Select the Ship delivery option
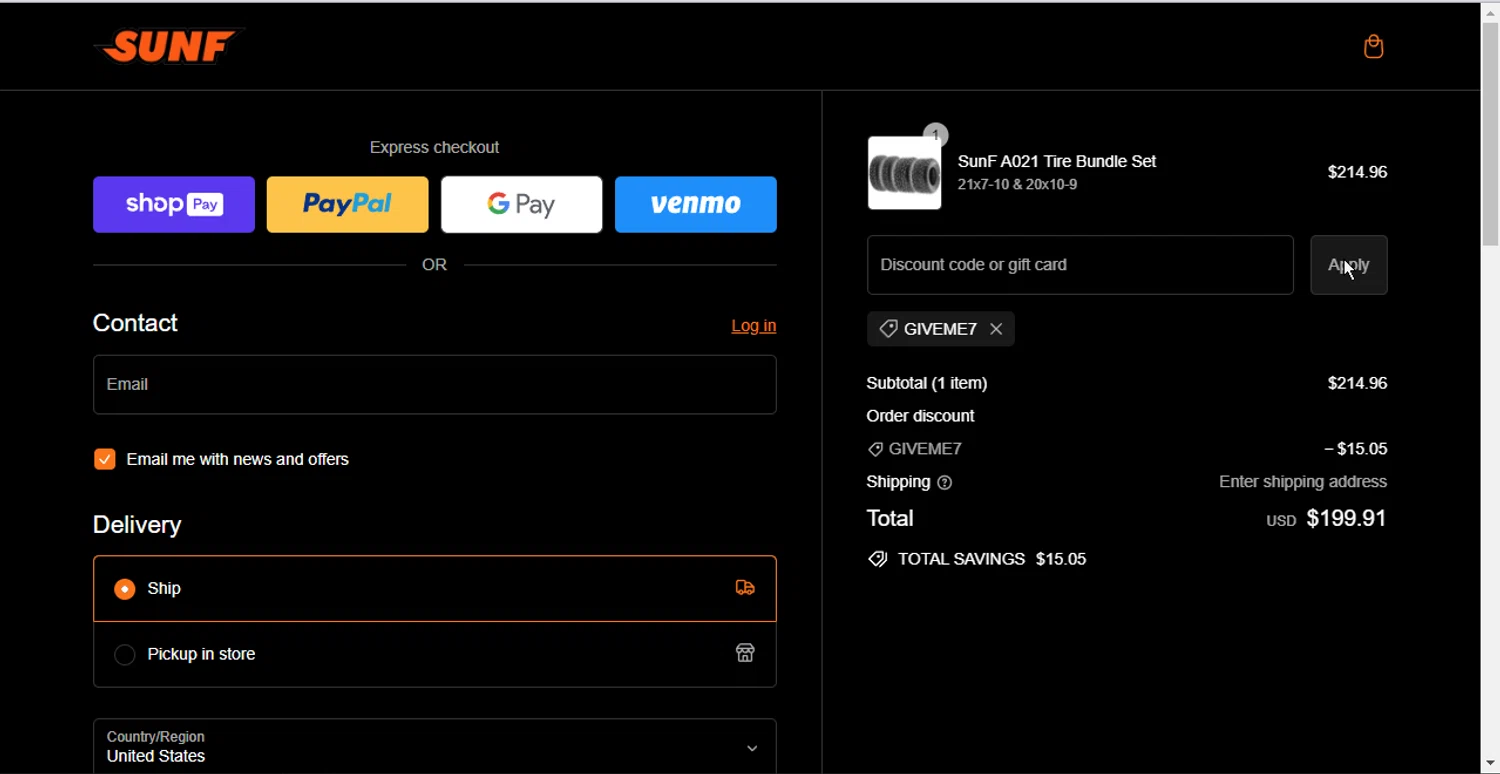This screenshot has height=774, width=1500. [x=435, y=589]
